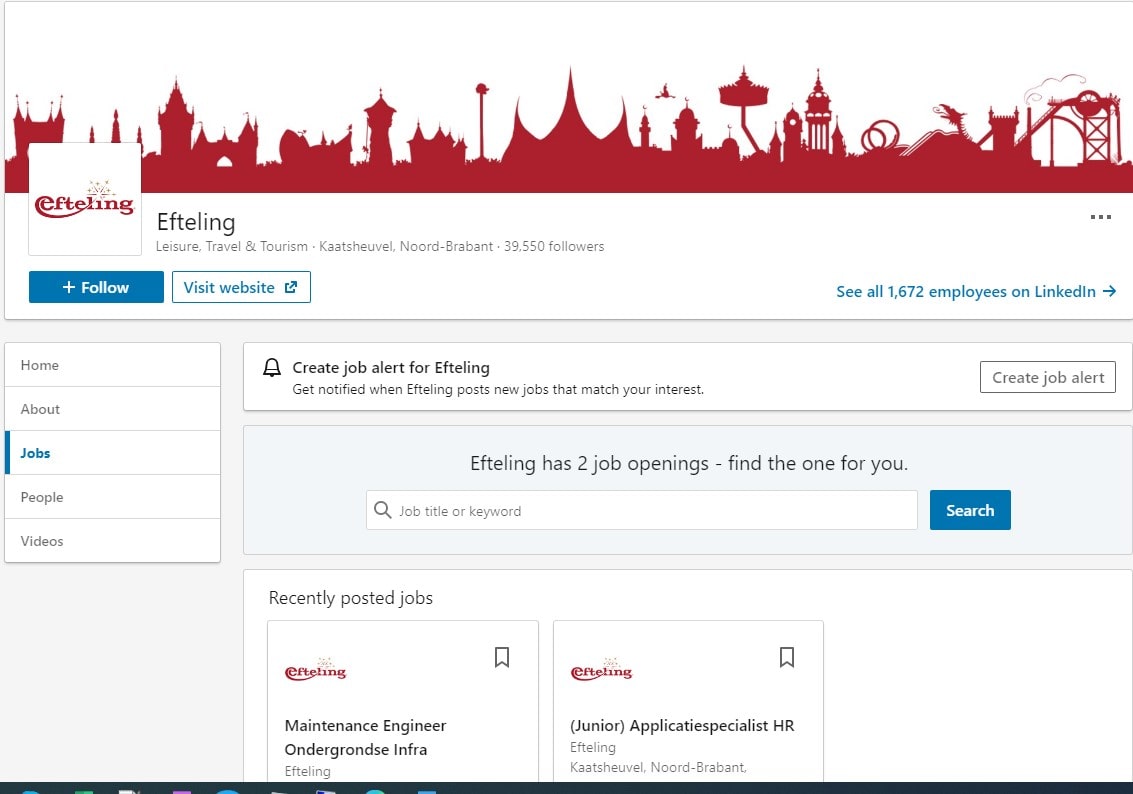
Task: Click the bell icon beside job alert
Action: click(x=272, y=368)
